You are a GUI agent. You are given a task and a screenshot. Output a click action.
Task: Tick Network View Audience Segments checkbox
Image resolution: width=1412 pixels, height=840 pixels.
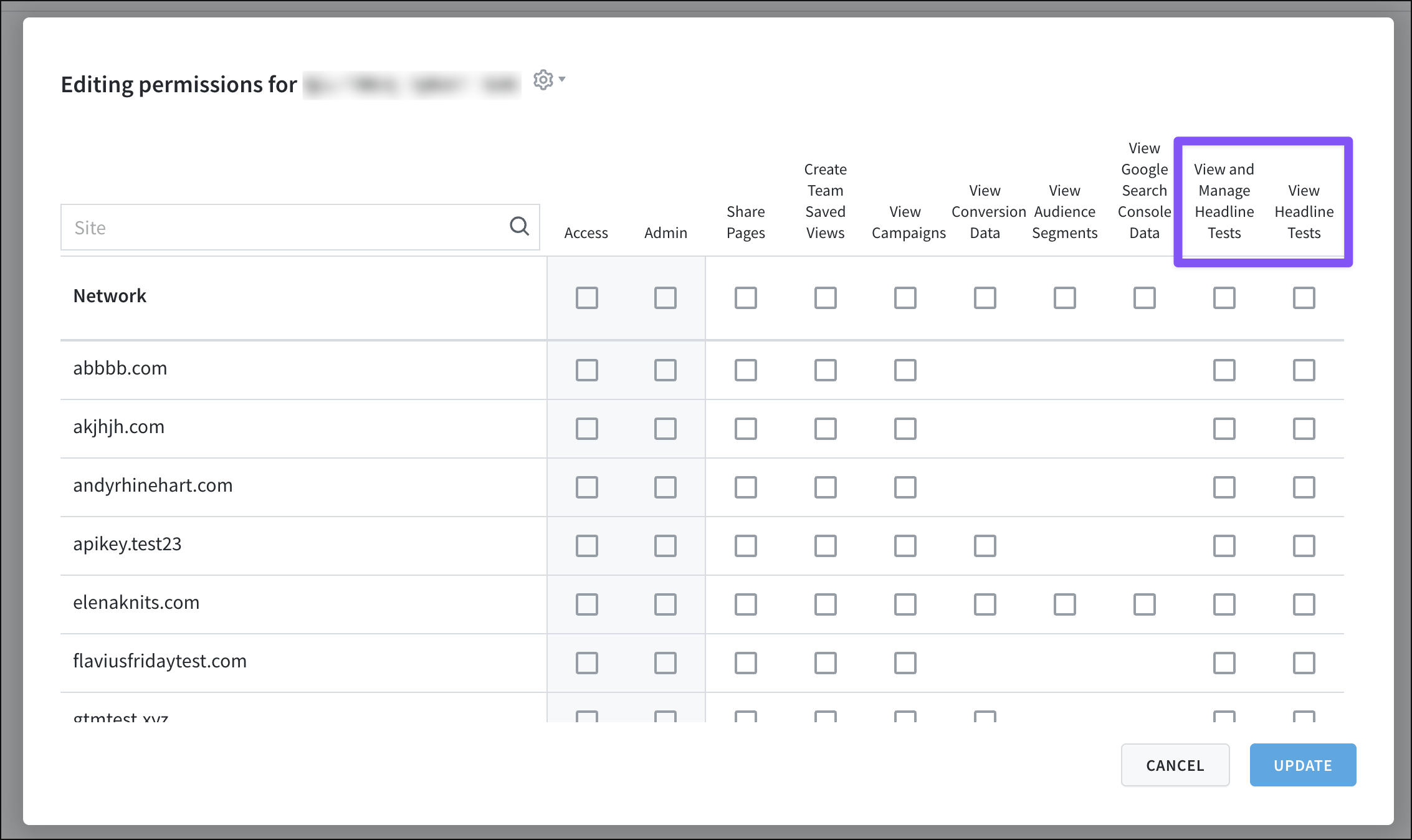coord(1065,298)
